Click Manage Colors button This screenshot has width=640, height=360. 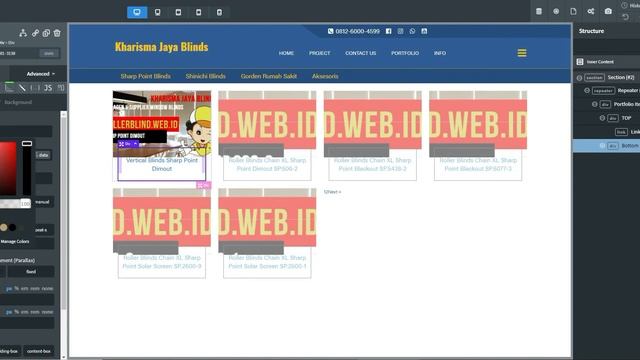tap(15, 242)
